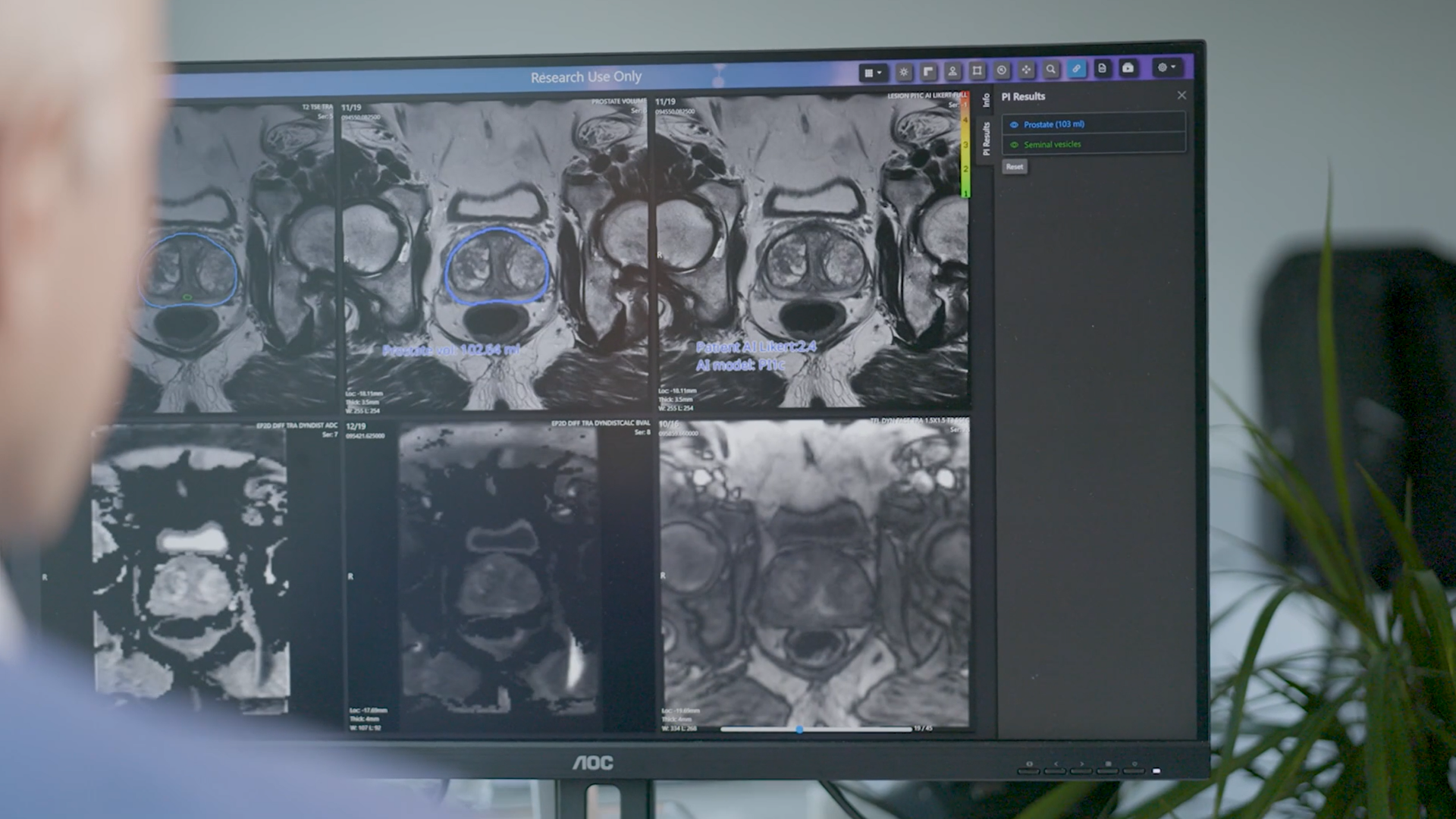
Task: Click the circular reset/rotate view icon
Action: [x=1002, y=71]
